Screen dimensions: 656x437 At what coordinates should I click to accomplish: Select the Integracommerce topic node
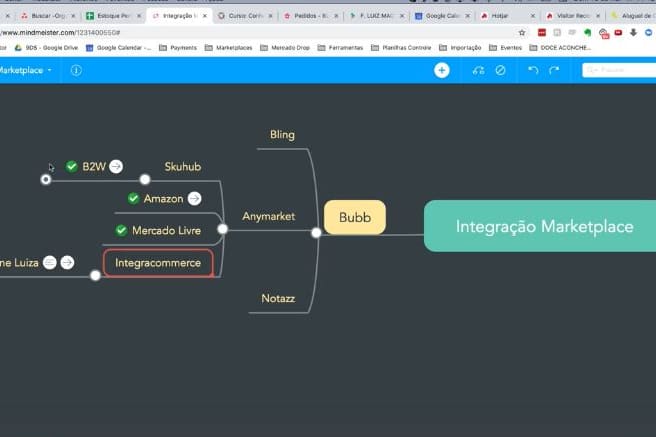[x=158, y=263]
